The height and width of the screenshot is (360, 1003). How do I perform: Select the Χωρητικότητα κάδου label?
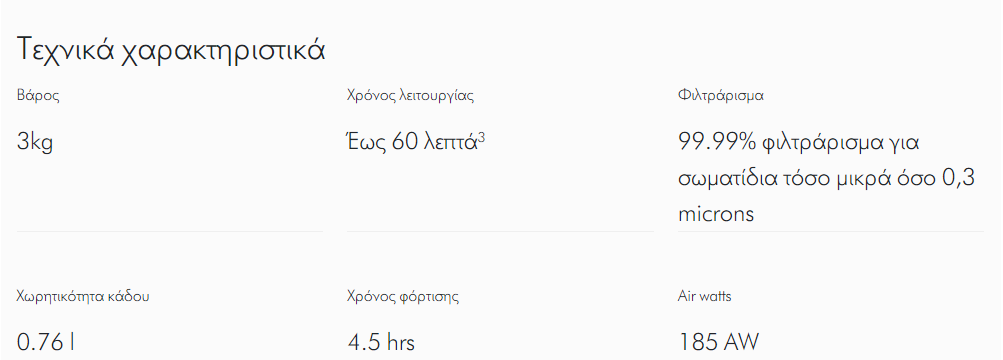83,297
